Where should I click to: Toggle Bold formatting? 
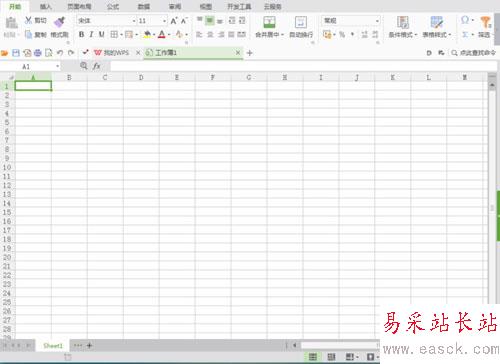81,34
